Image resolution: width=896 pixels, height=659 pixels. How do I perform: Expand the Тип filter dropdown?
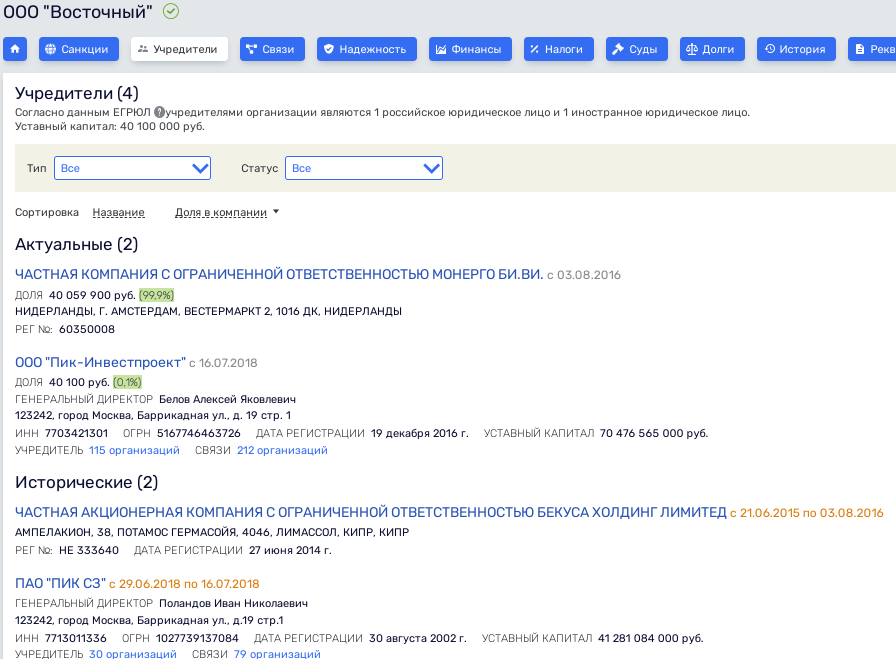132,168
